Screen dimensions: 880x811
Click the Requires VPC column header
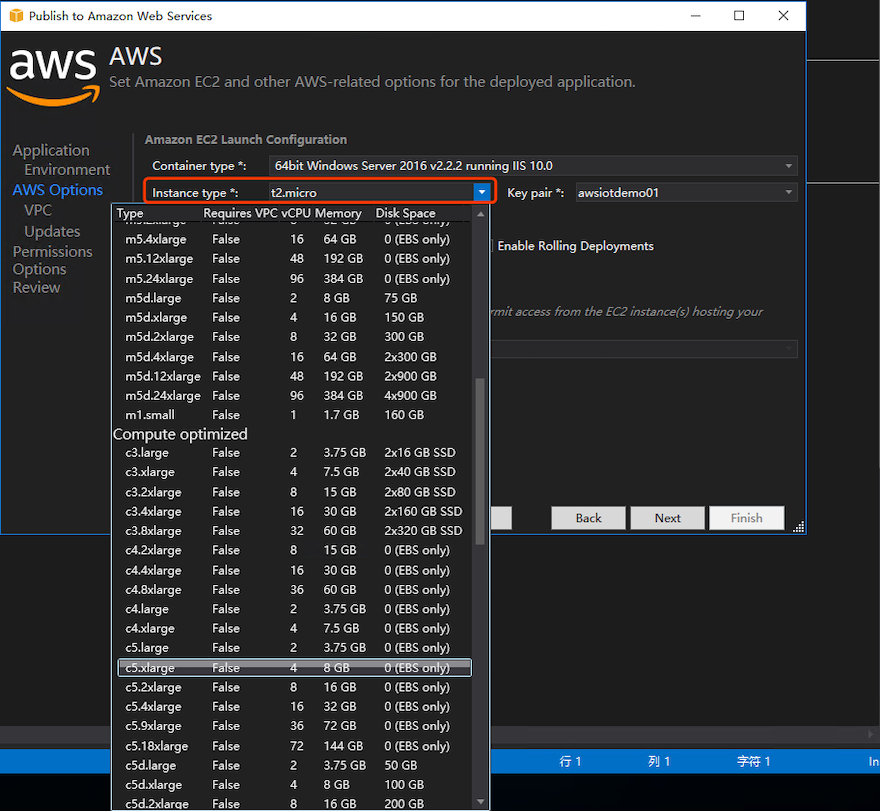tap(240, 213)
